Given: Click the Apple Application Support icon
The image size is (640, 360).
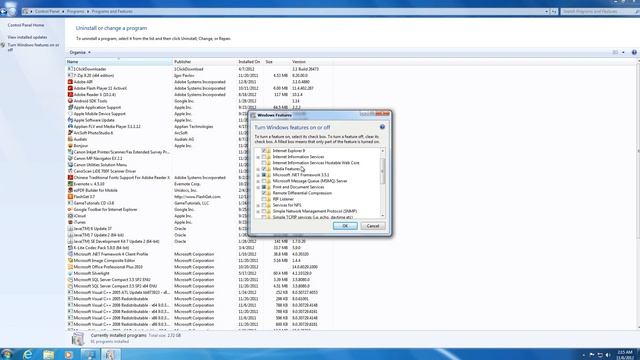Looking at the screenshot, I should [70, 107].
